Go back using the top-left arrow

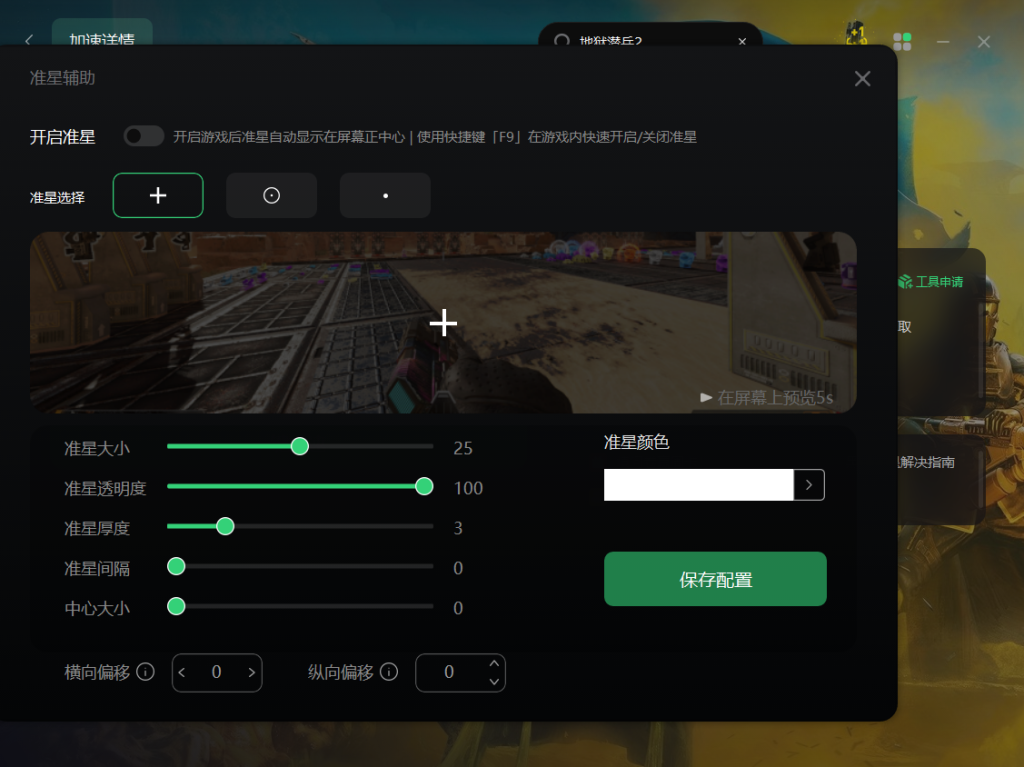[x=28, y=41]
